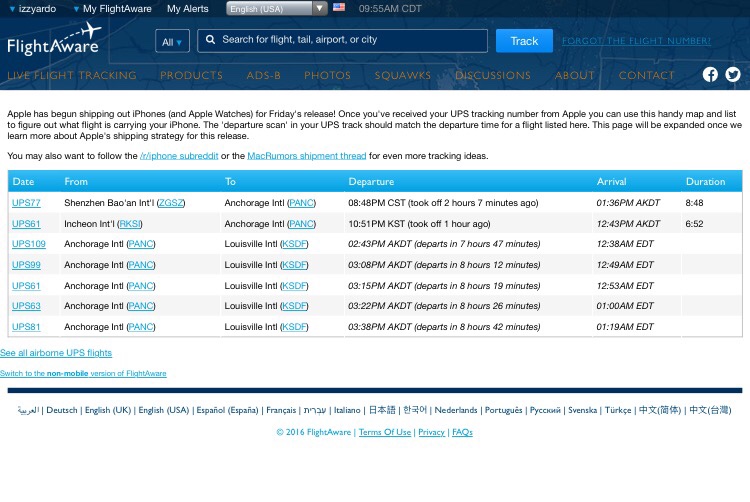Viewport: 750px width, 502px height.
Task: Click Forgot the flight number link
Action: click(x=636, y=41)
